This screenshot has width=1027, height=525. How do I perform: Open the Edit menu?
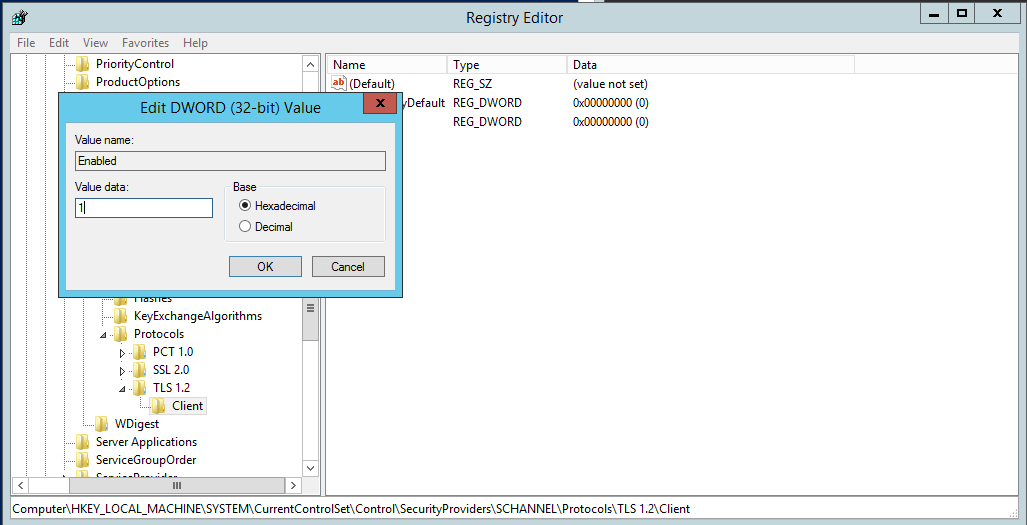59,43
